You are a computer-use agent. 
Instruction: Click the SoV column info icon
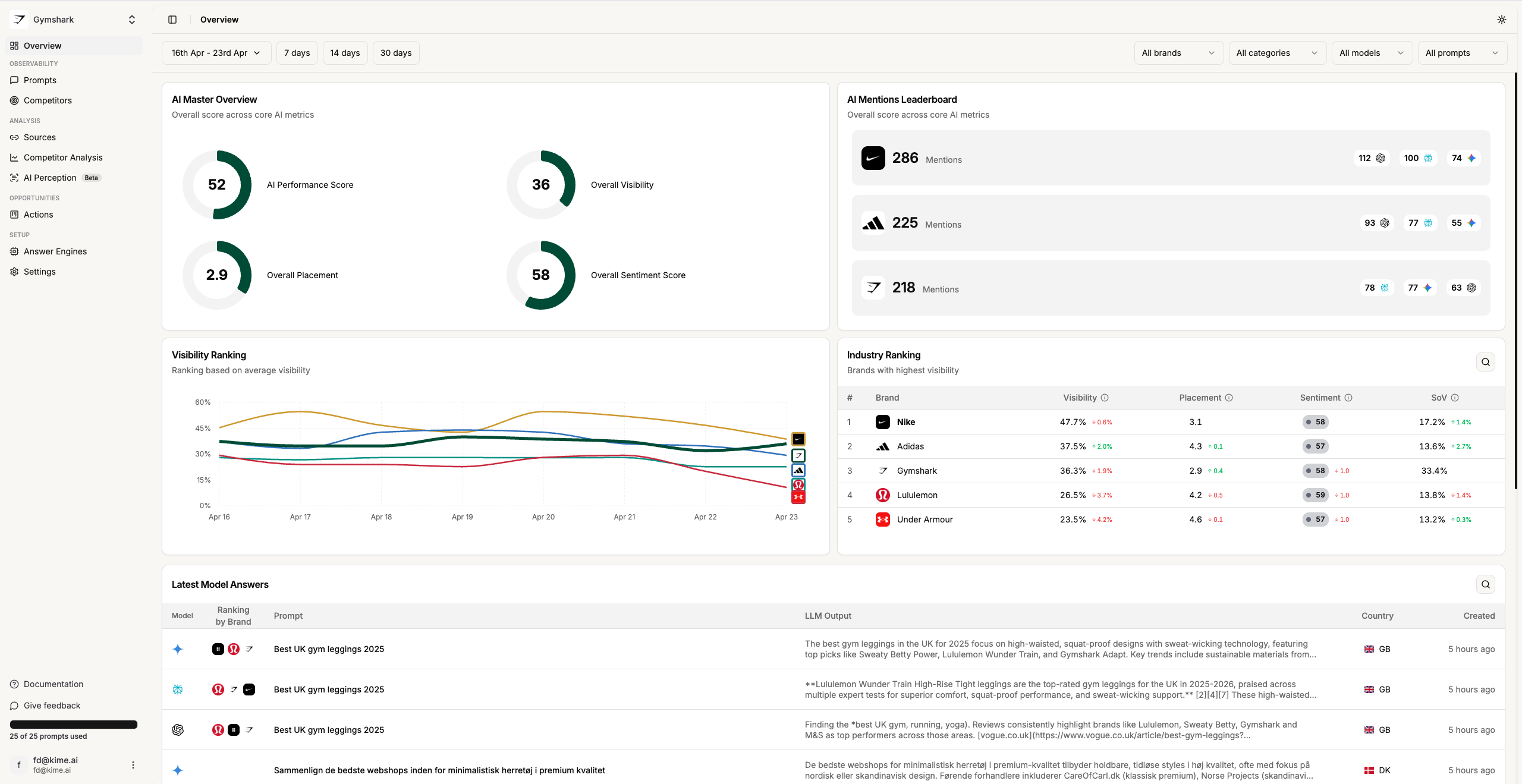(x=1455, y=398)
